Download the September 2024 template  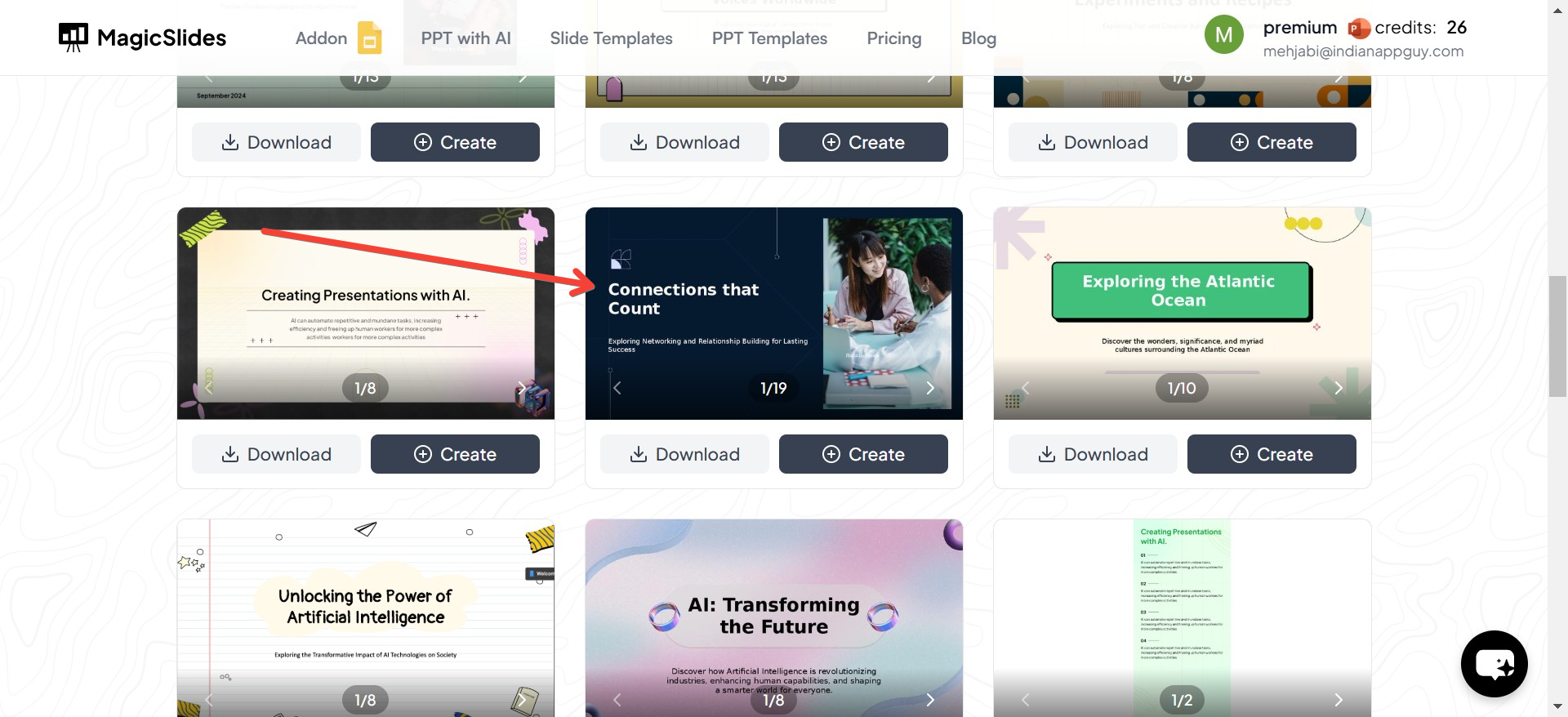276,142
